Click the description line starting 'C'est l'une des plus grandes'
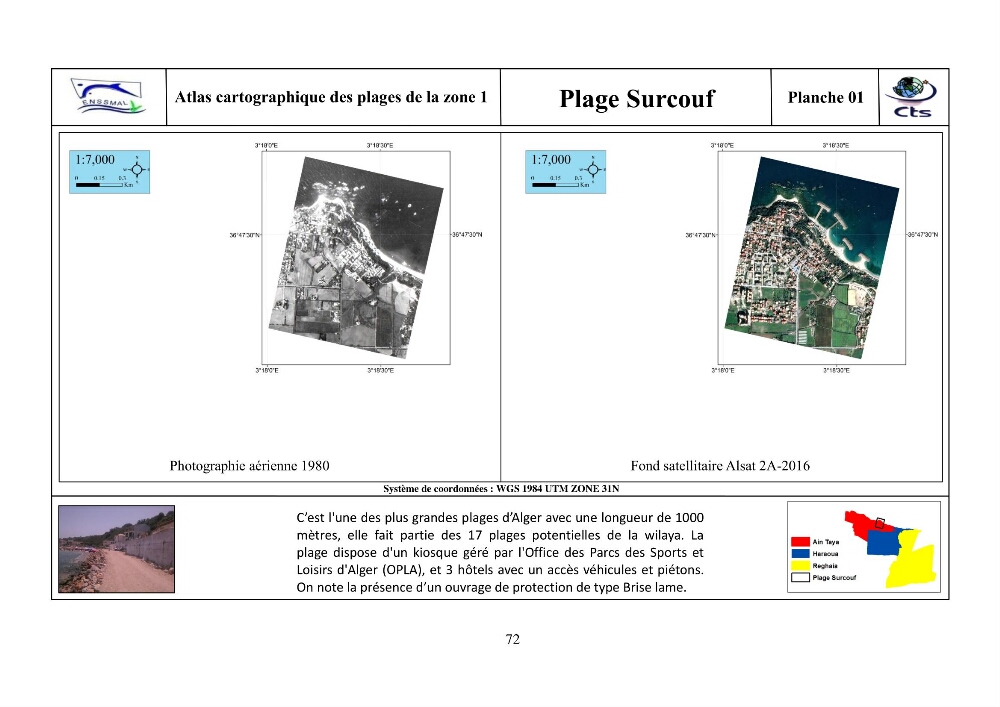The height and width of the screenshot is (707, 1000). coord(500,518)
